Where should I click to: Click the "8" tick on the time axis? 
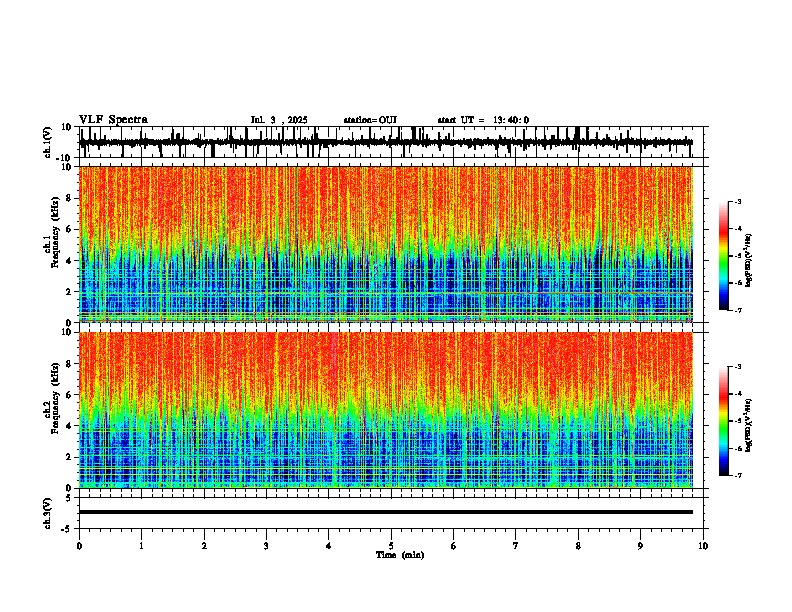point(578,546)
